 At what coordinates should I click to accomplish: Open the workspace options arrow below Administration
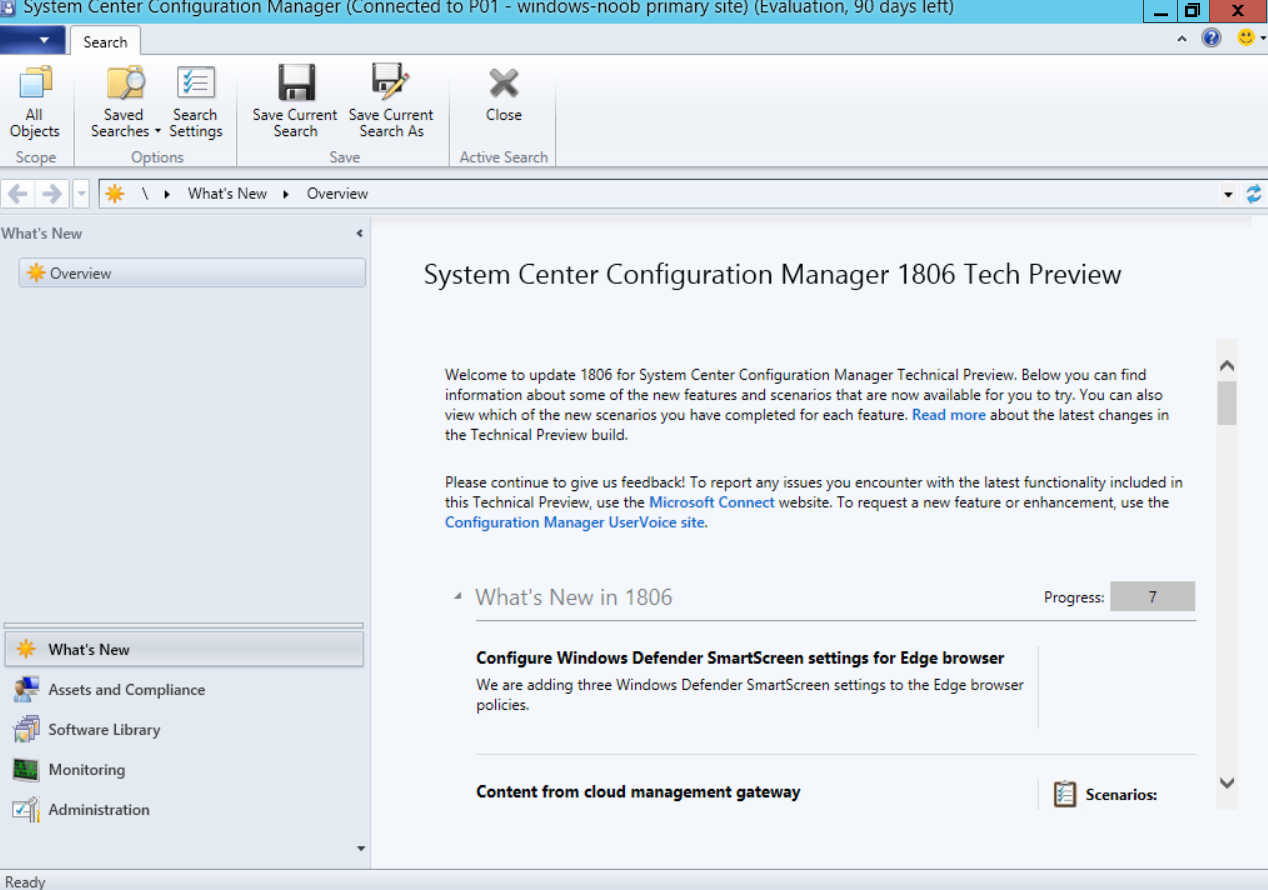pos(361,849)
